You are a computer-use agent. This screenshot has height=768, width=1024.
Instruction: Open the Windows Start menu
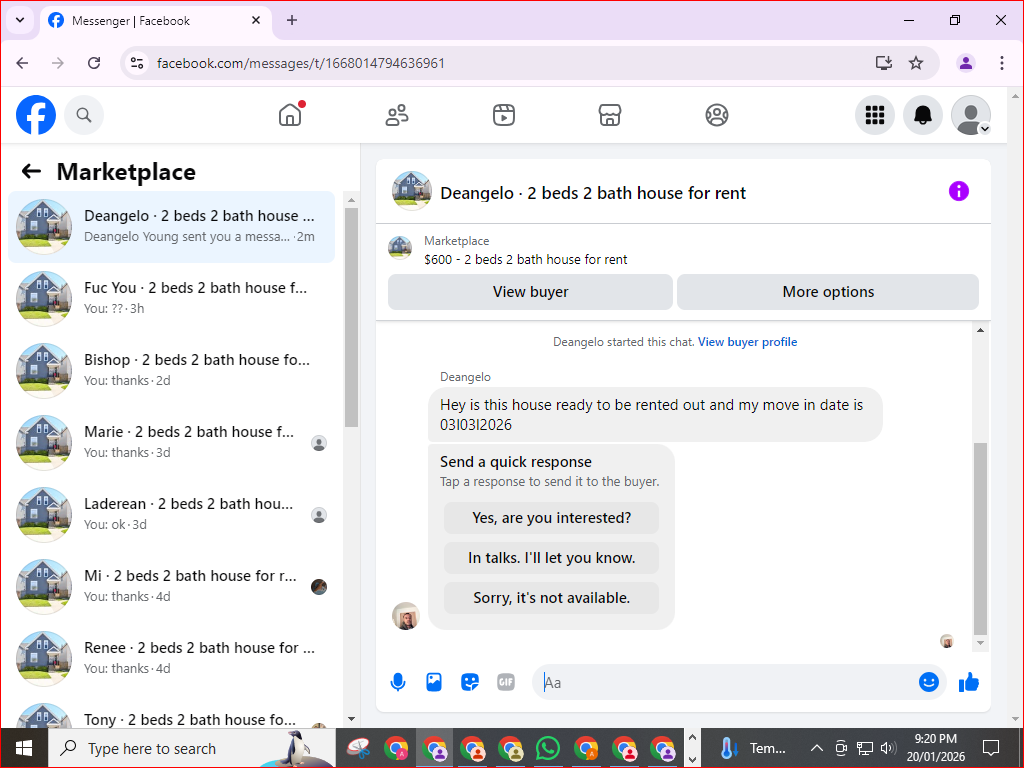click(24, 748)
